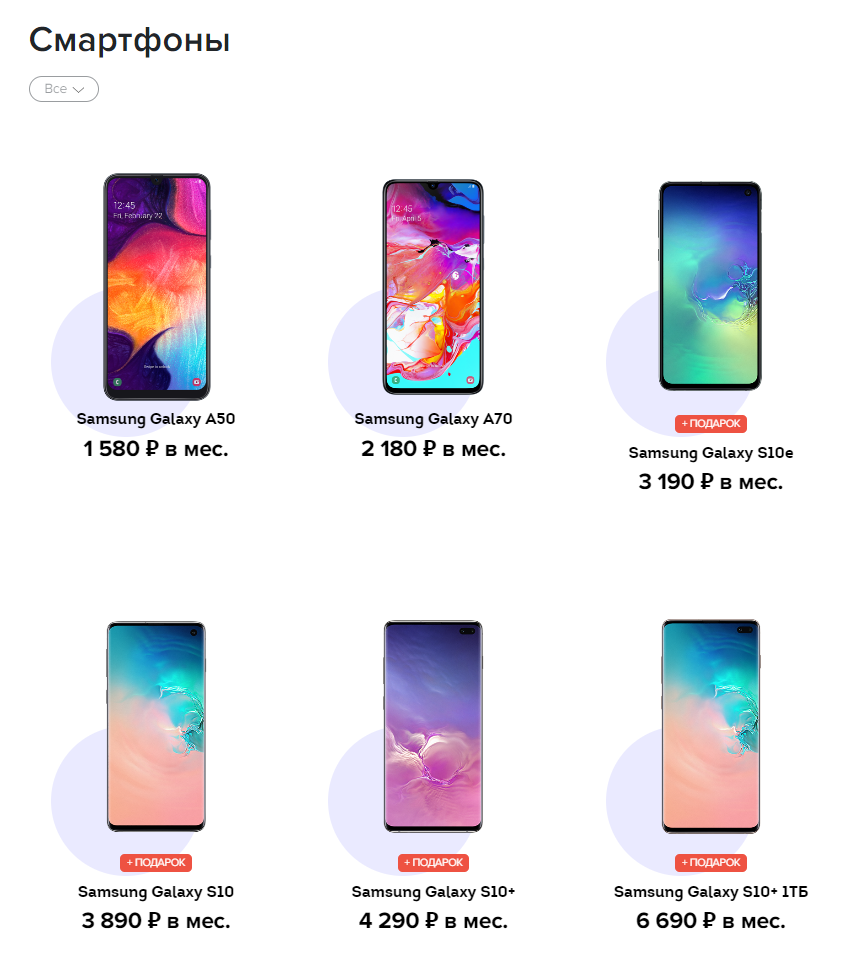Screen dimensions: 861x971
Task: Open the Samsung Galaxy S10+ title link
Action: pyautogui.click(x=433, y=892)
